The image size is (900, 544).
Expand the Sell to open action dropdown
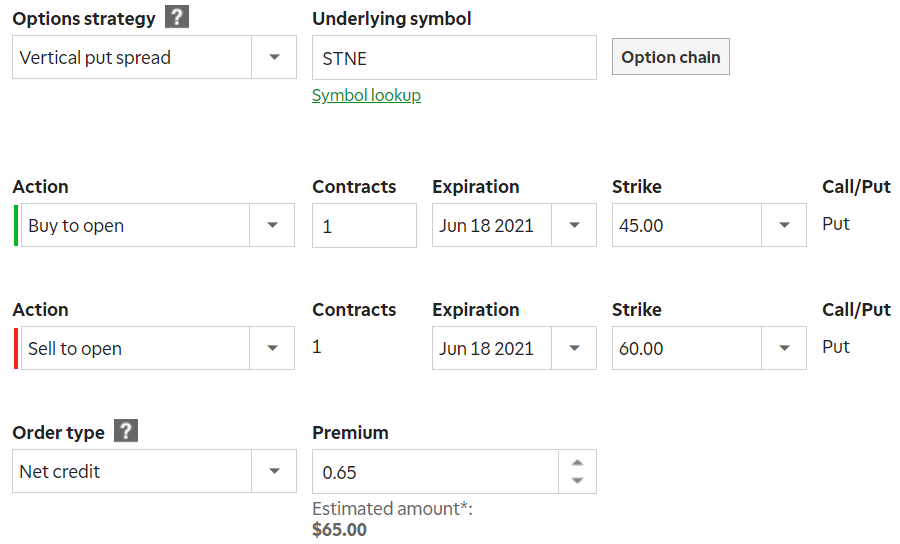click(x=158, y=348)
